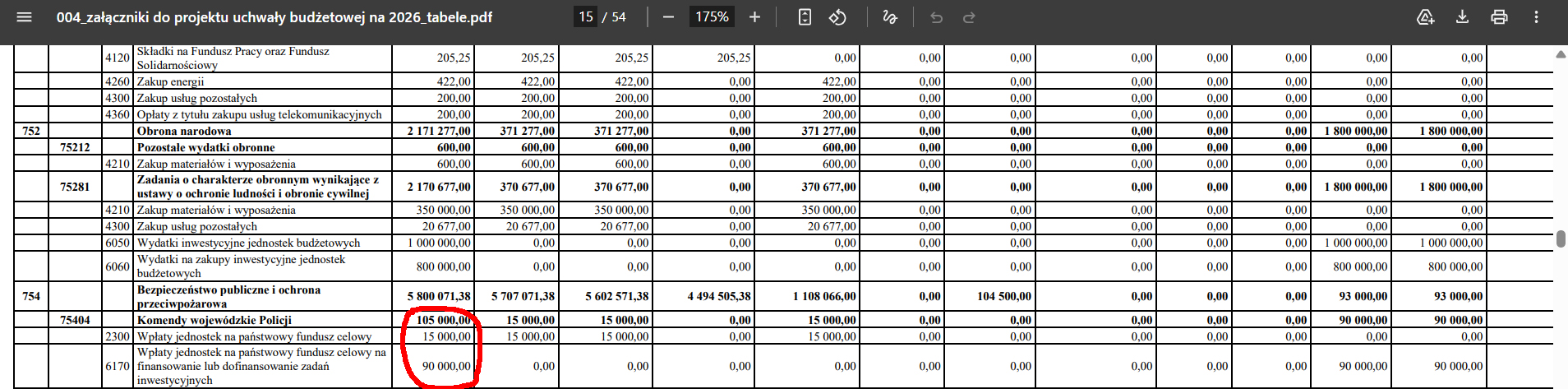Open the three-dot more actions menu
The width and height of the screenshot is (1568, 389).
click(1536, 17)
